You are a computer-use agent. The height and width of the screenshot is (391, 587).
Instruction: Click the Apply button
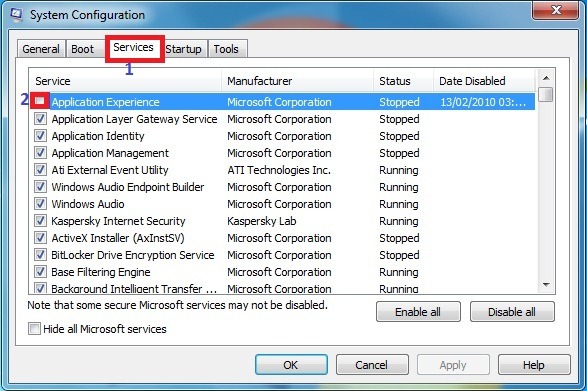click(x=453, y=365)
